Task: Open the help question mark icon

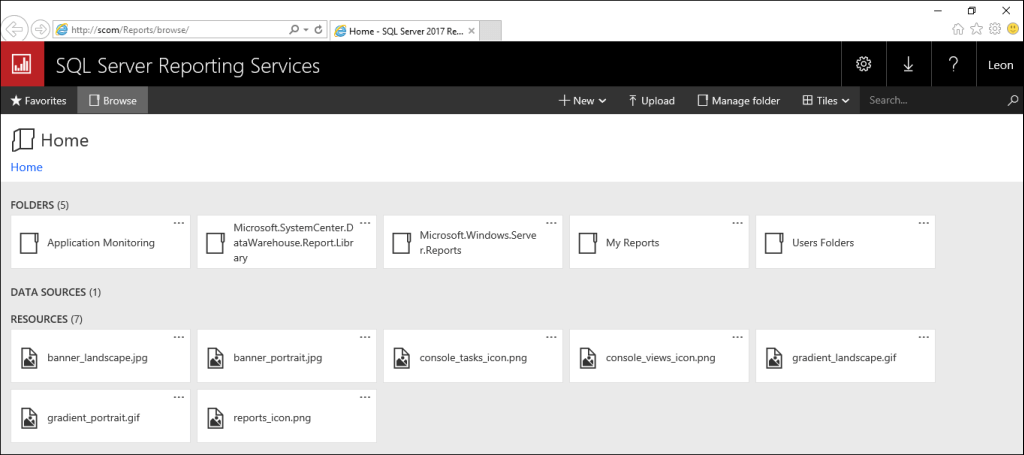Action: click(953, 64)
